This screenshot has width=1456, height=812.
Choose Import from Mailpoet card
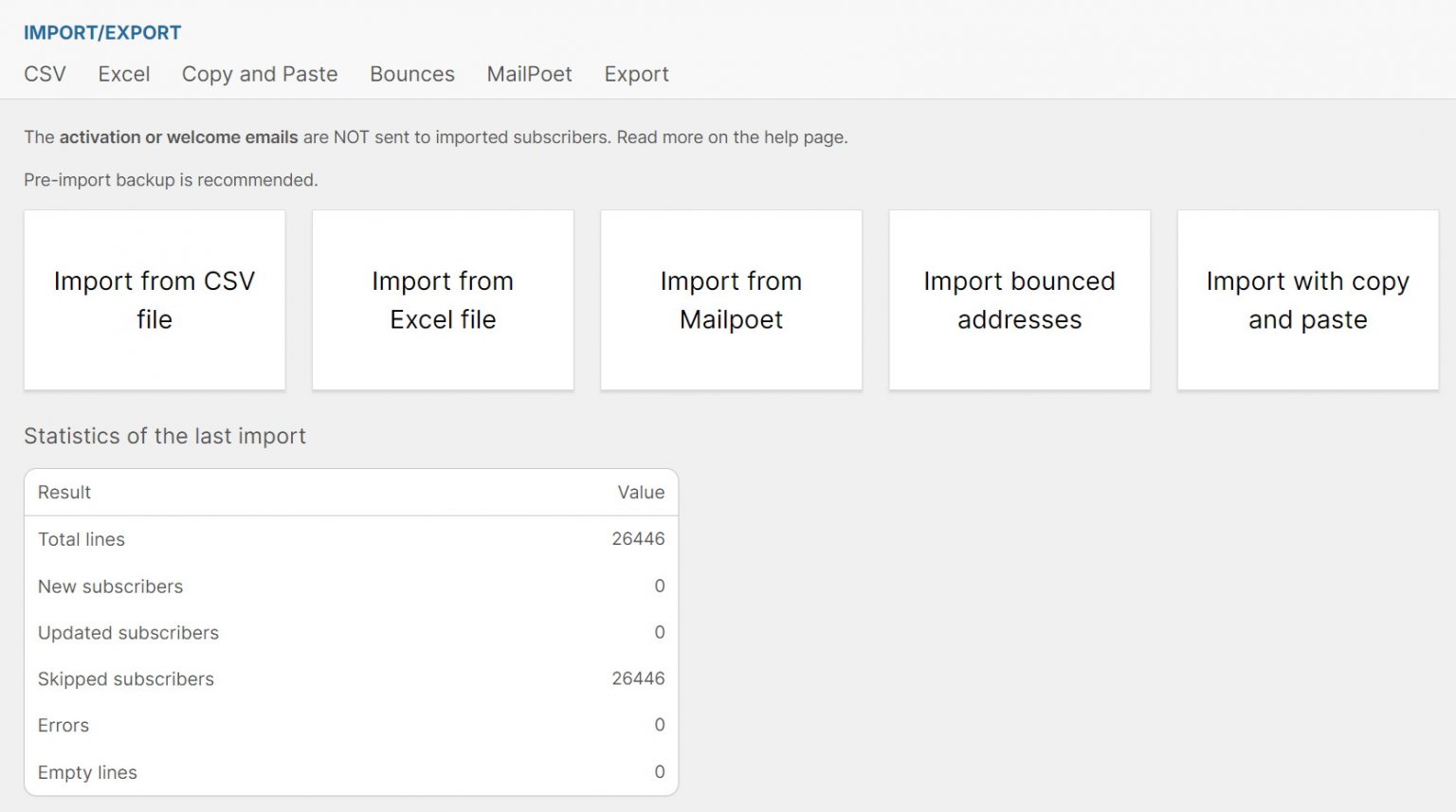click(731, 299)
